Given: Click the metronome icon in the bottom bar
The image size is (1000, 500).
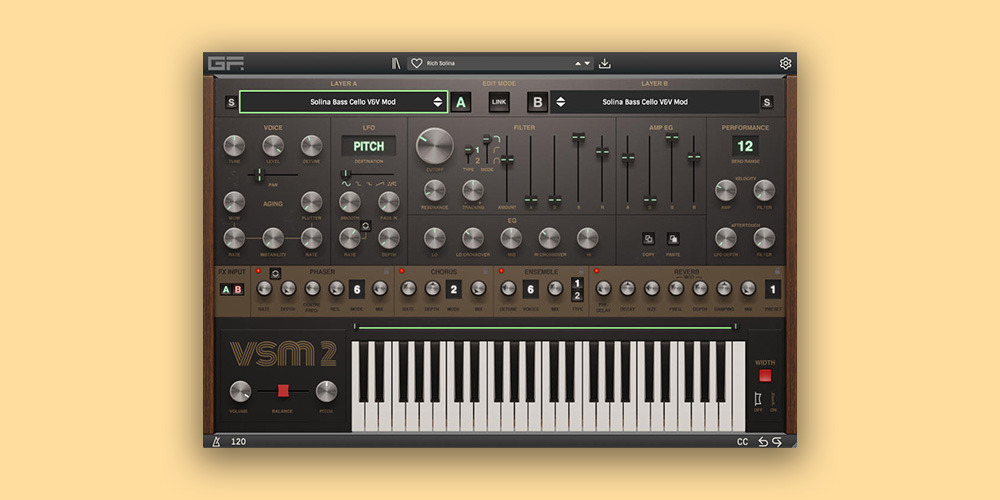Looking at the screenshot, I should pos(216,441).
